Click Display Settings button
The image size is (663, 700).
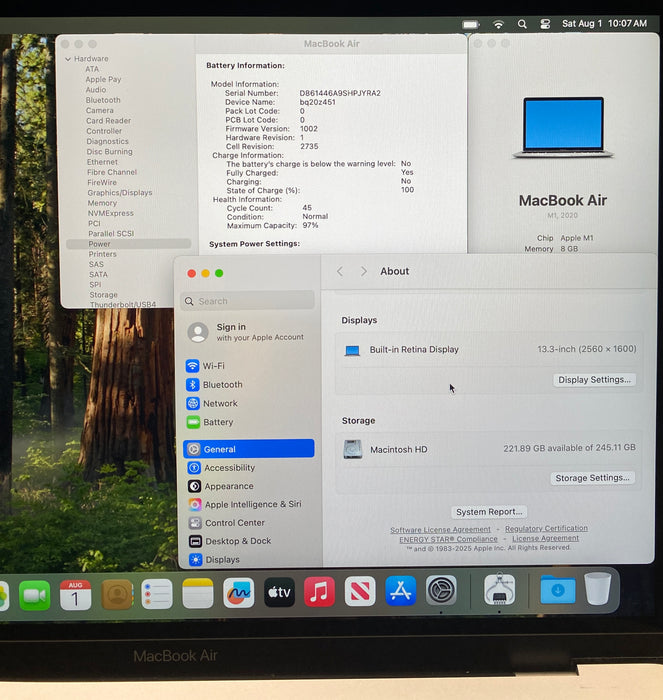pos(594,379)
